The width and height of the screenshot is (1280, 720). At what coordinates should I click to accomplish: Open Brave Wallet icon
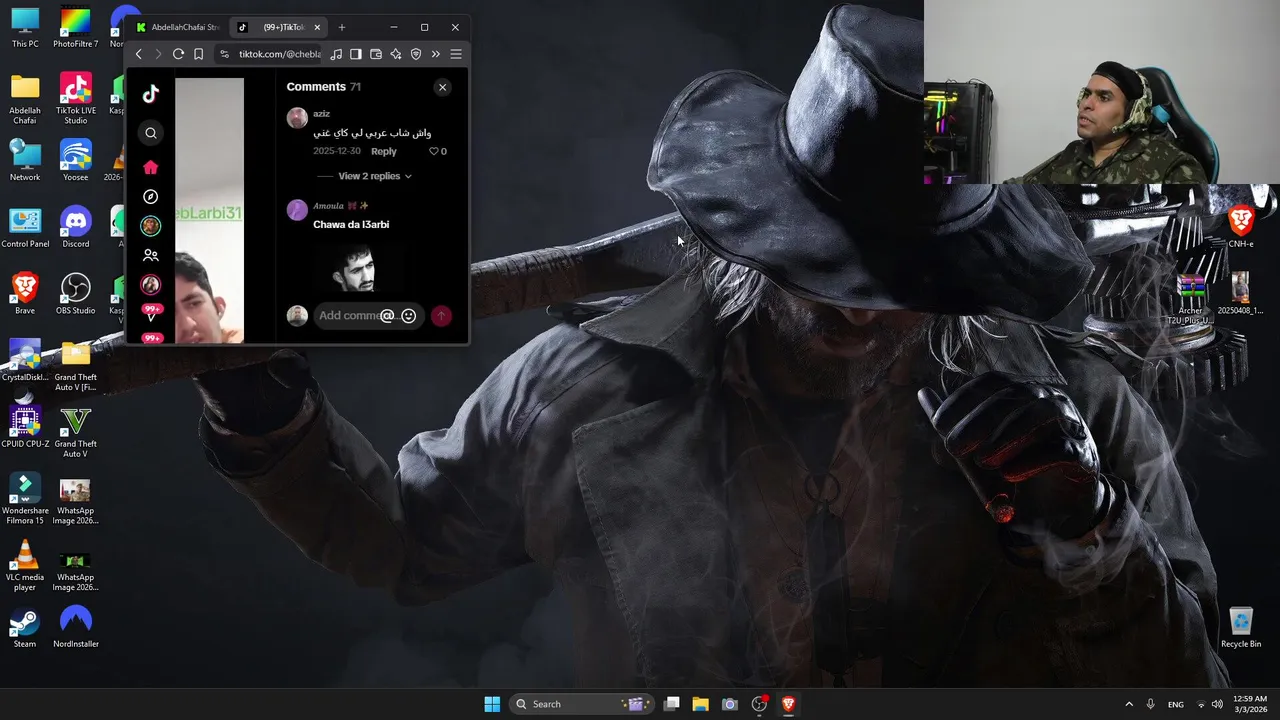coord(376,54)
